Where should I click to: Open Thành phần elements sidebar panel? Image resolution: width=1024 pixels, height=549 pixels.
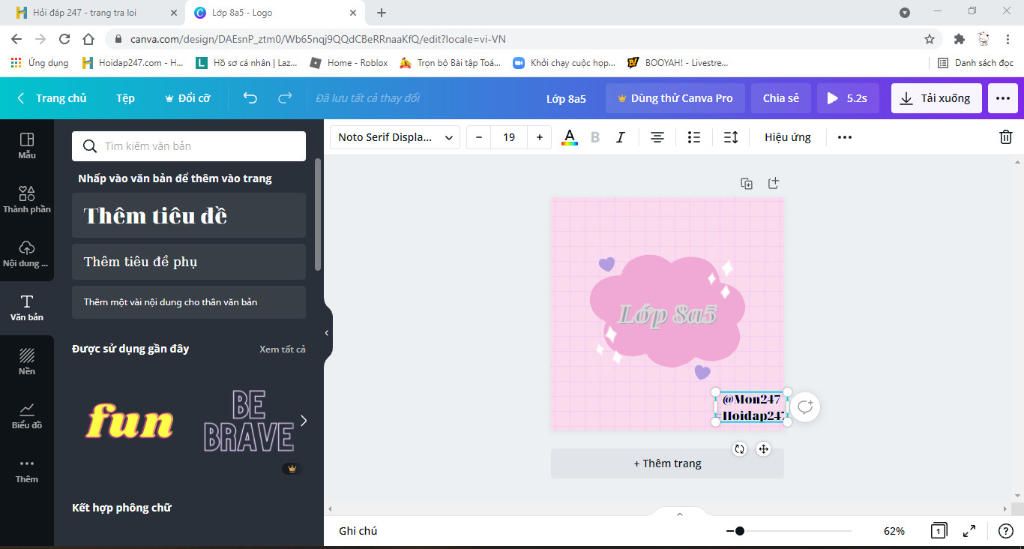pos(27,199)
